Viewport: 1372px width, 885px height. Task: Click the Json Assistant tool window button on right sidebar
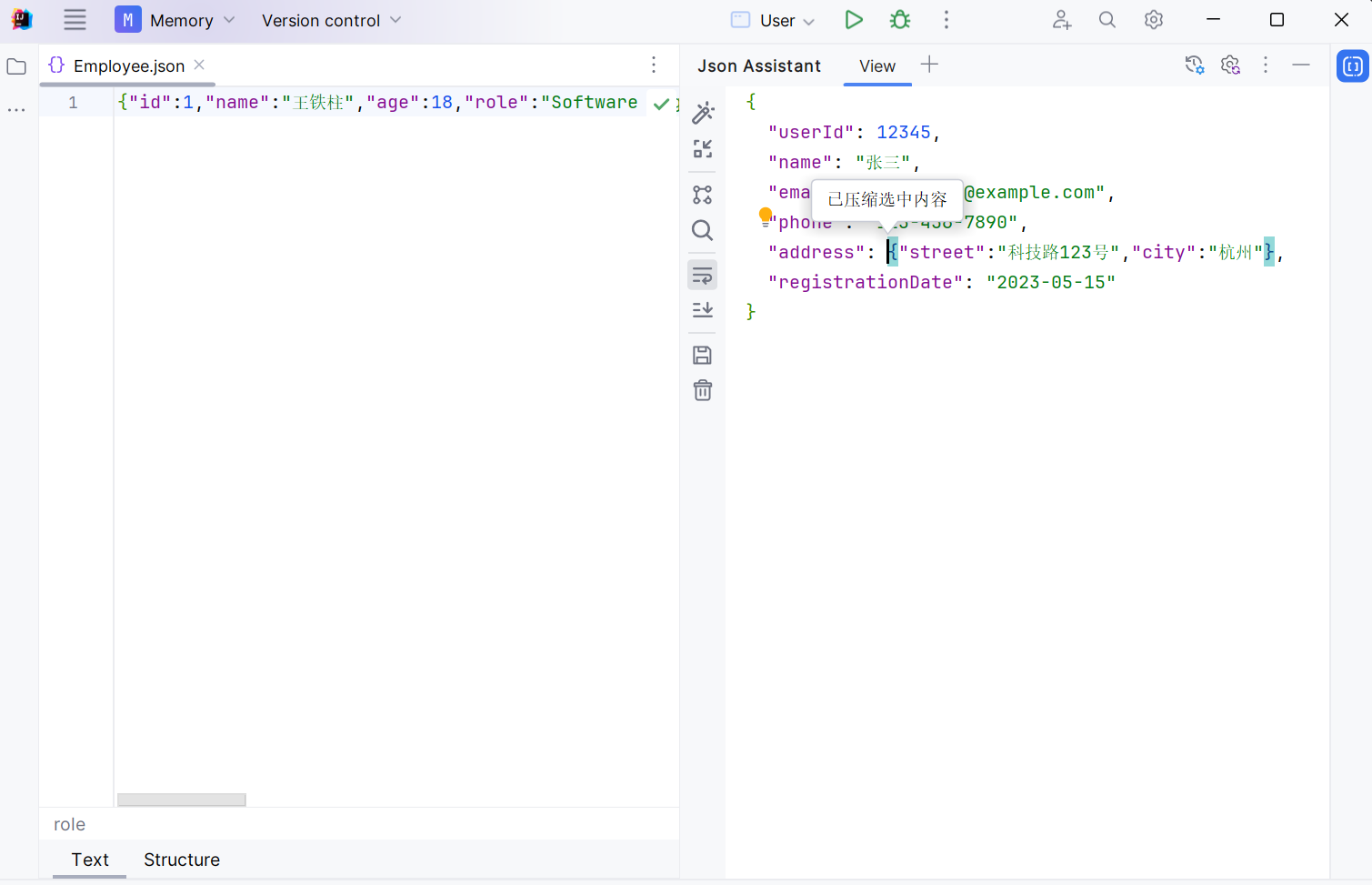click(1353, 66)
